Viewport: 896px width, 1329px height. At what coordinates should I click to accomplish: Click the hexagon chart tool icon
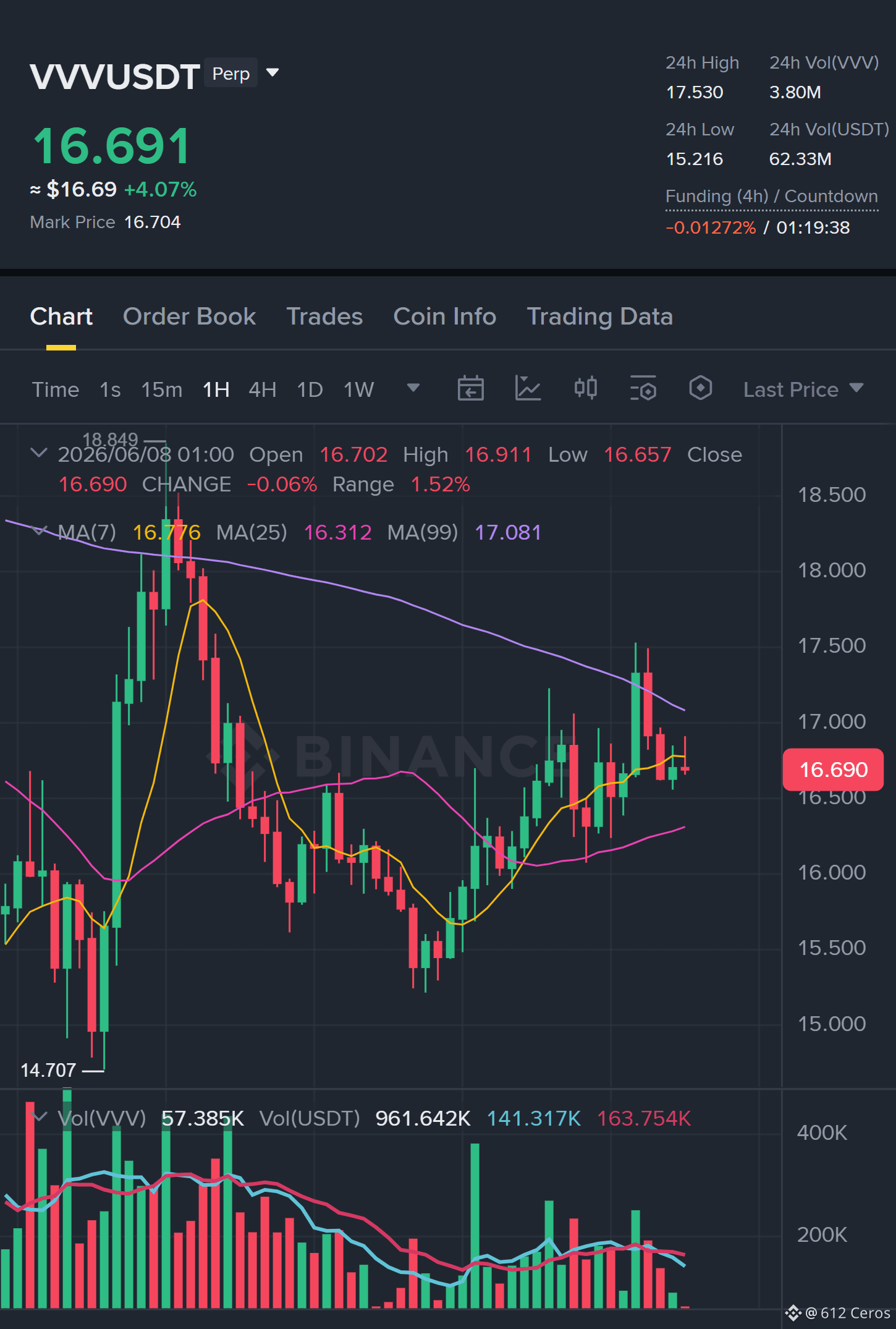pyautogui.click(x=701, y=388)
